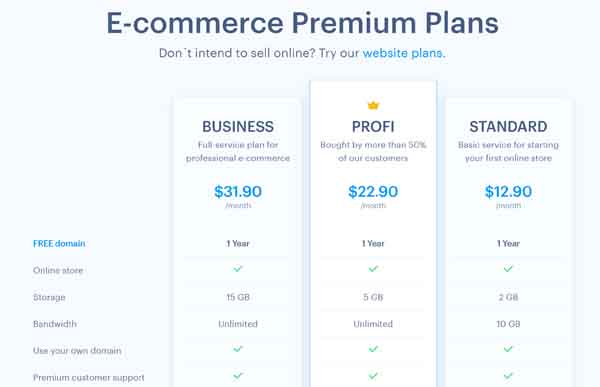
Task: Open the website plans link
Action: [x=403, y=53]
